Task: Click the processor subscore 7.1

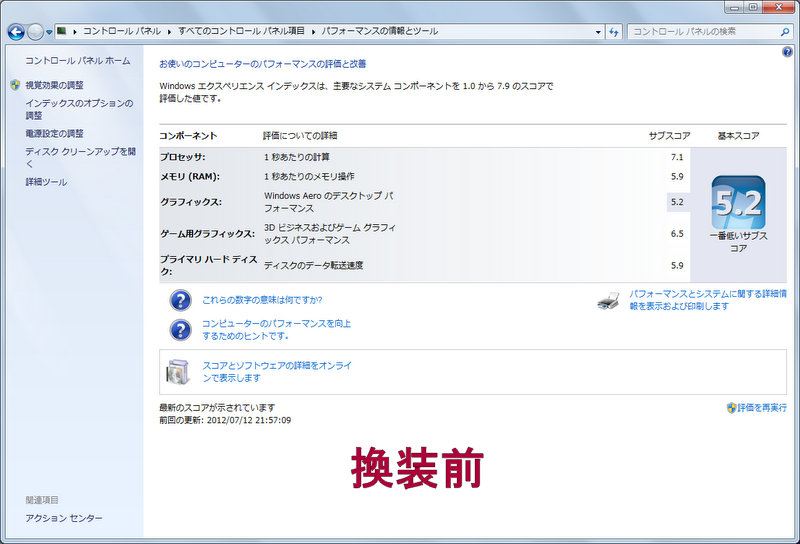Action: click(677, 157)
